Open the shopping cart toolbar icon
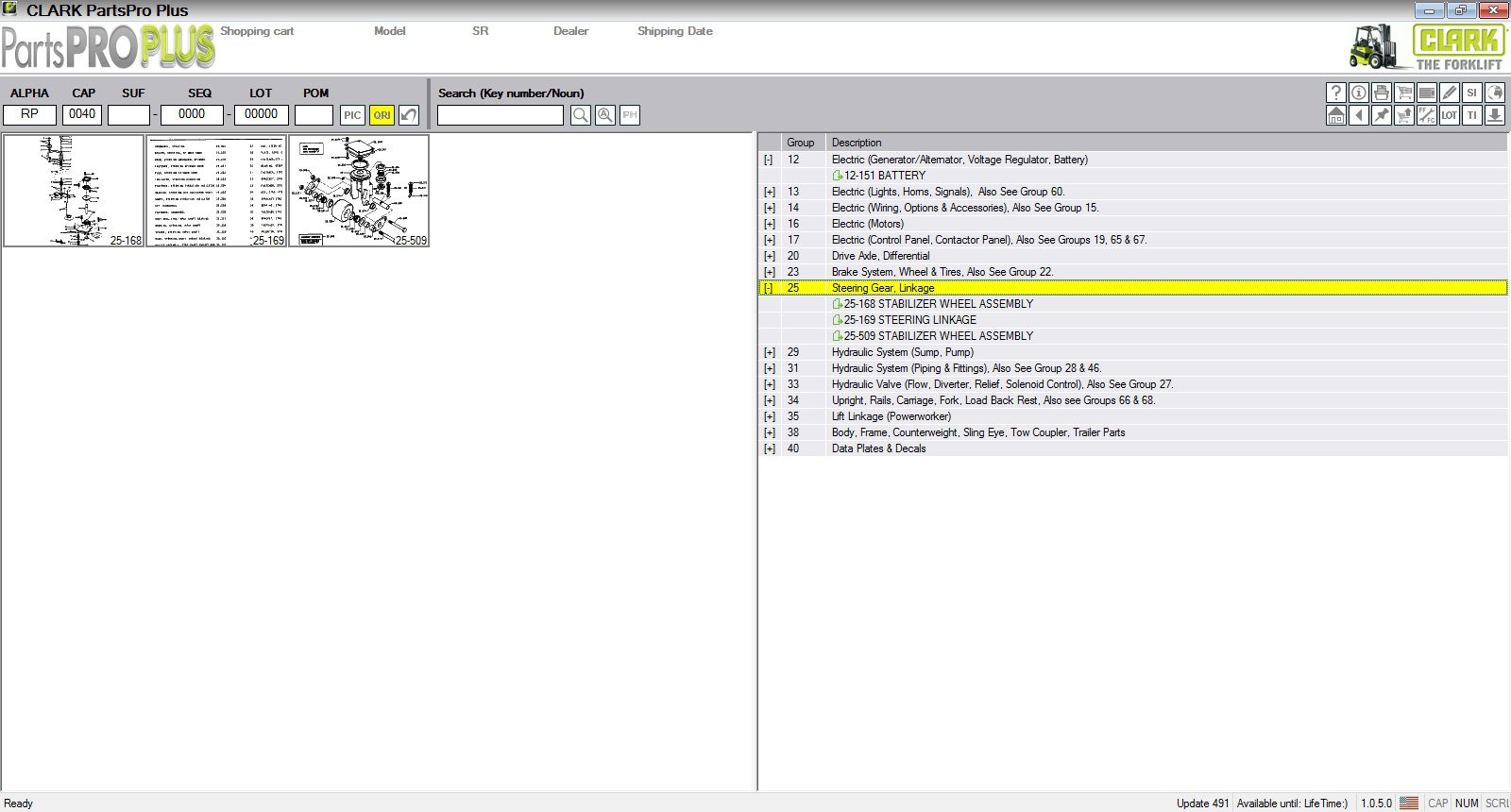This screenshot has width=1511, height=812. [x=1404, y=93]
